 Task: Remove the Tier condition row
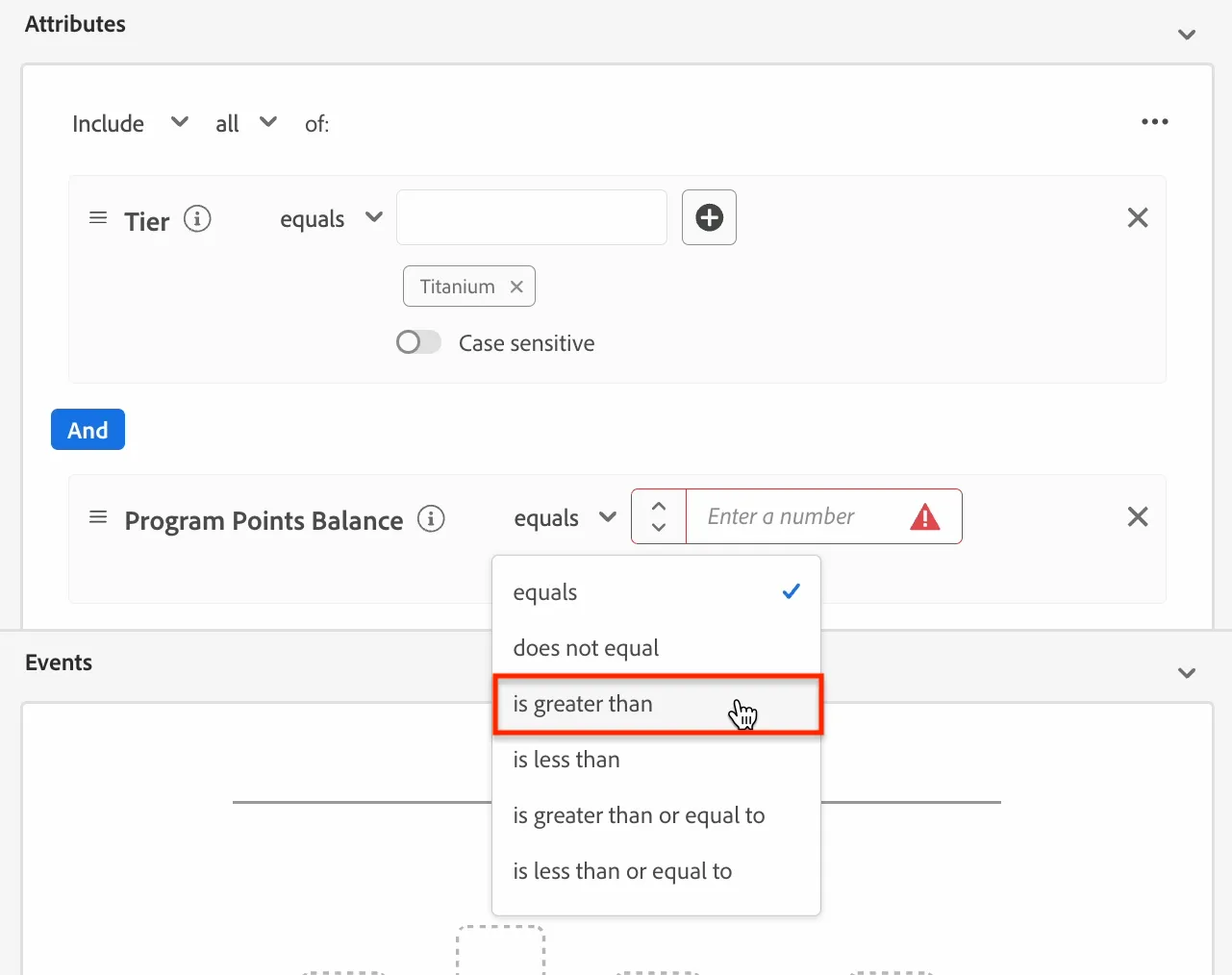tap(1138, 218)
